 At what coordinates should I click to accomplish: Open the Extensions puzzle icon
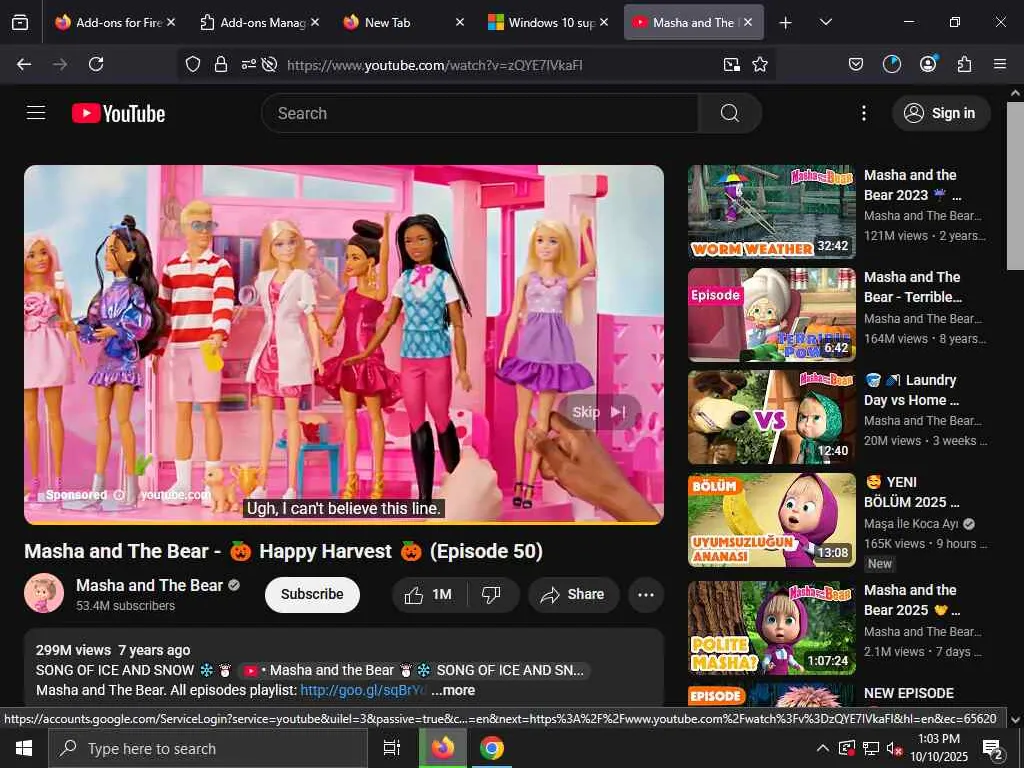point(964,64)
